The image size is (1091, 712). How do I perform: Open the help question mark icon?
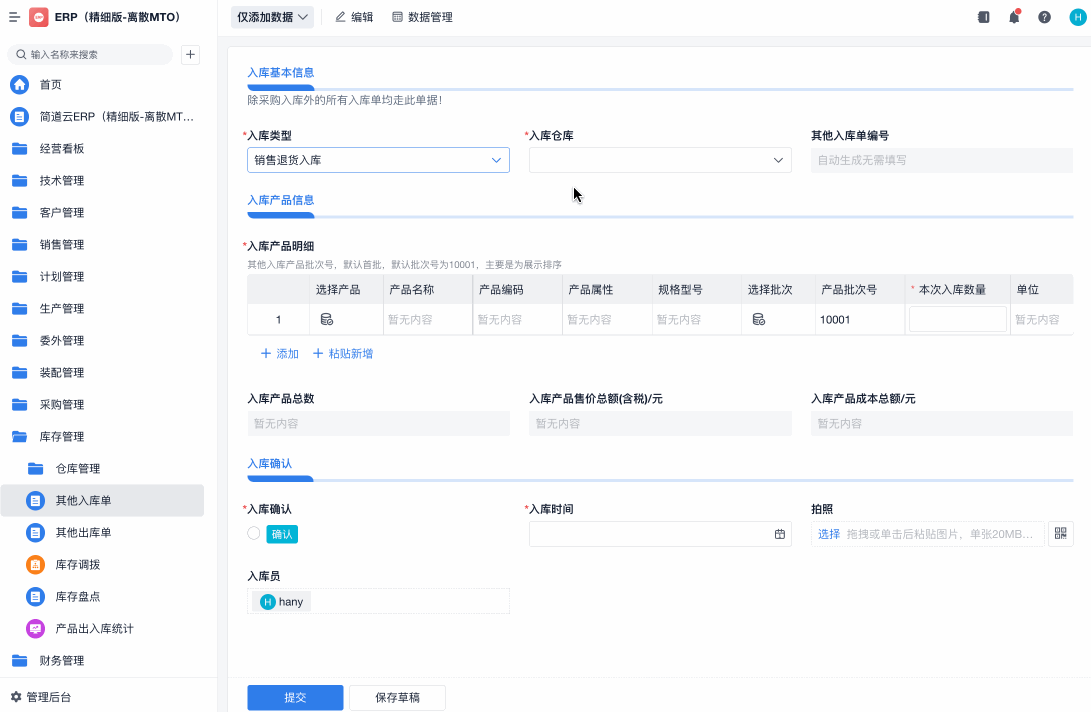click(x=1043, y=17)
